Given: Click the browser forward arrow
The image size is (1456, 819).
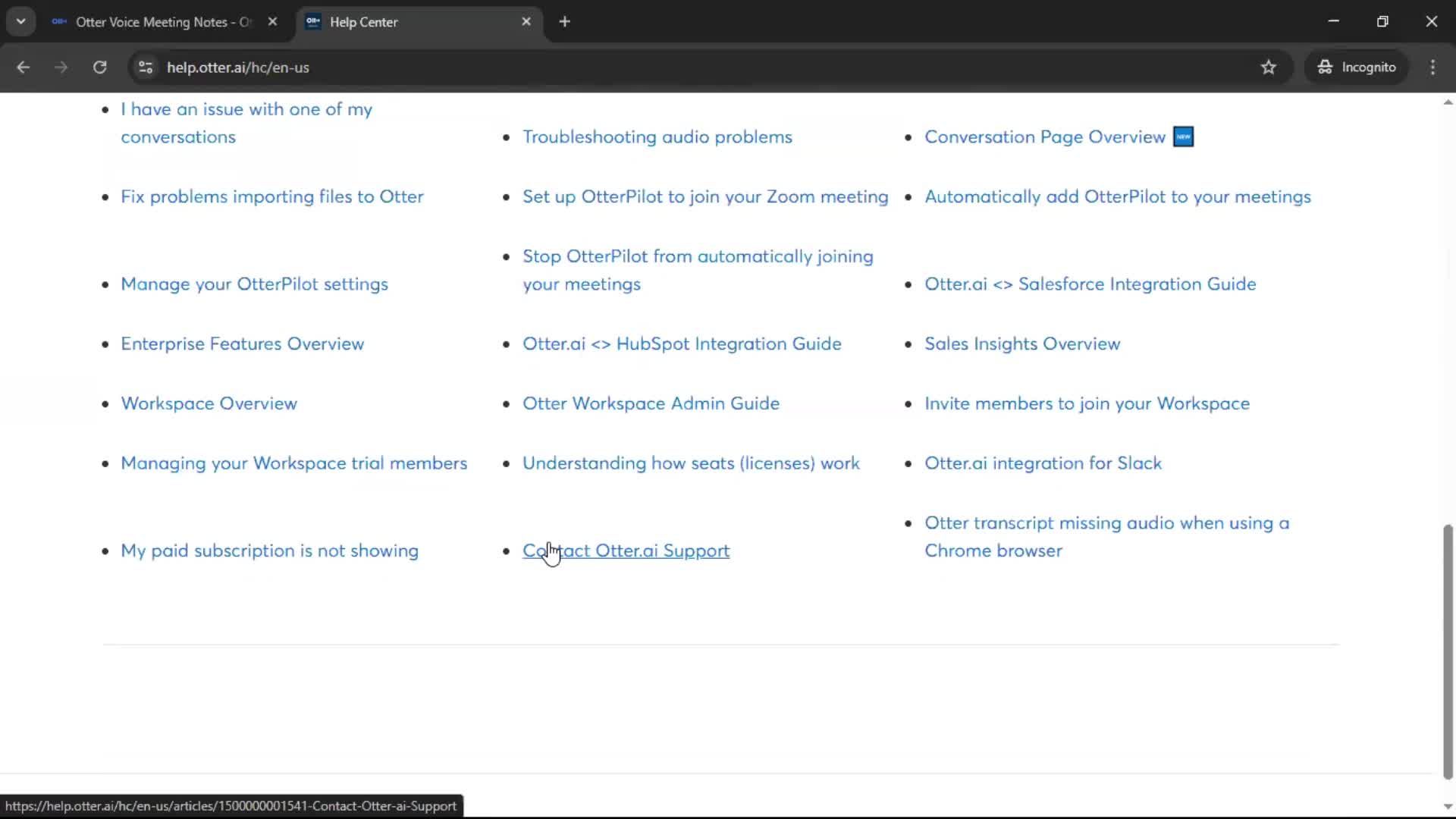Looking at the screenshot, I should [61, 67].
